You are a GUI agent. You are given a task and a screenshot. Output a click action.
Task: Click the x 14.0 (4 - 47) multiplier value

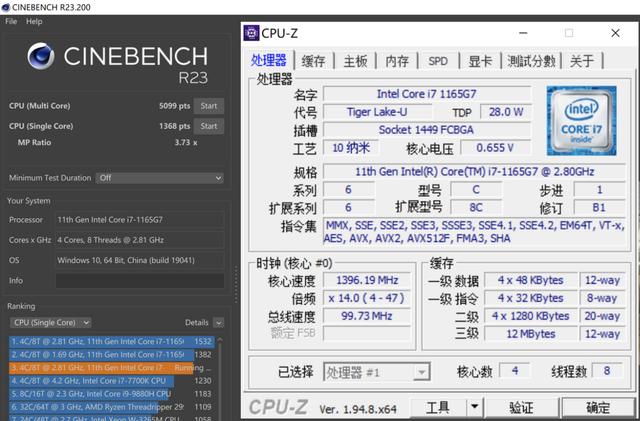367,298
